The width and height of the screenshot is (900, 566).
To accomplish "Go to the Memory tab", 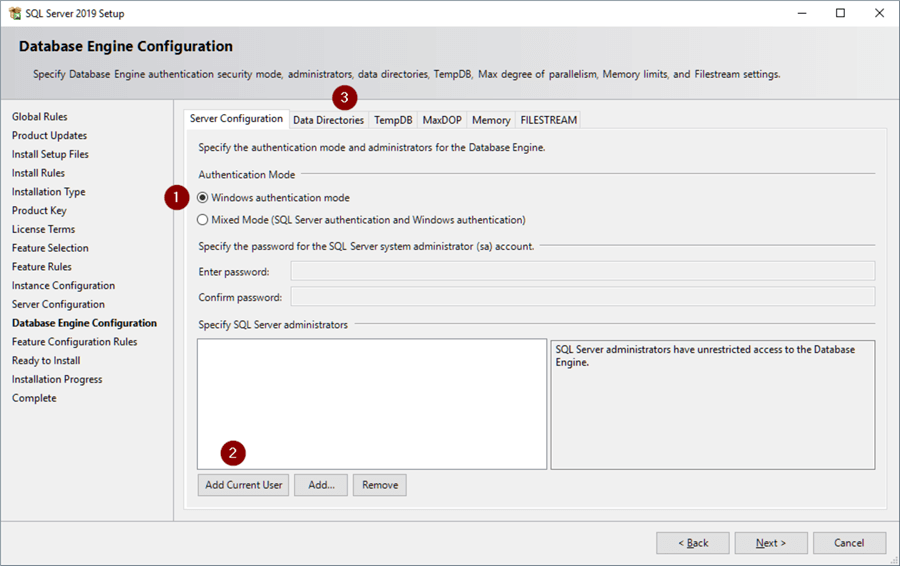I will pos(491,120).
